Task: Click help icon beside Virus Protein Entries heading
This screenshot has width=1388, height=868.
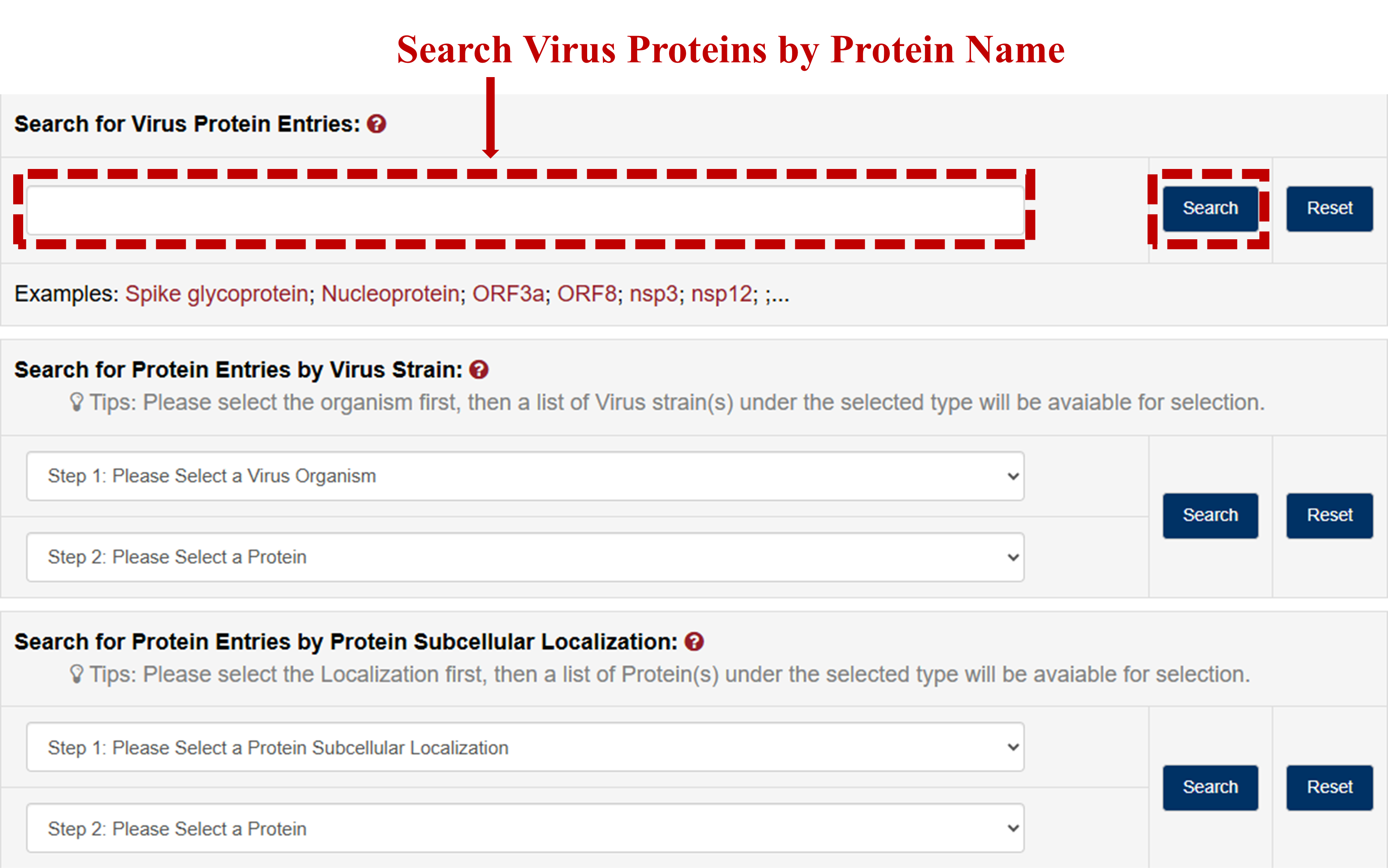Action: pyautogui.click(x=377, y=124)
